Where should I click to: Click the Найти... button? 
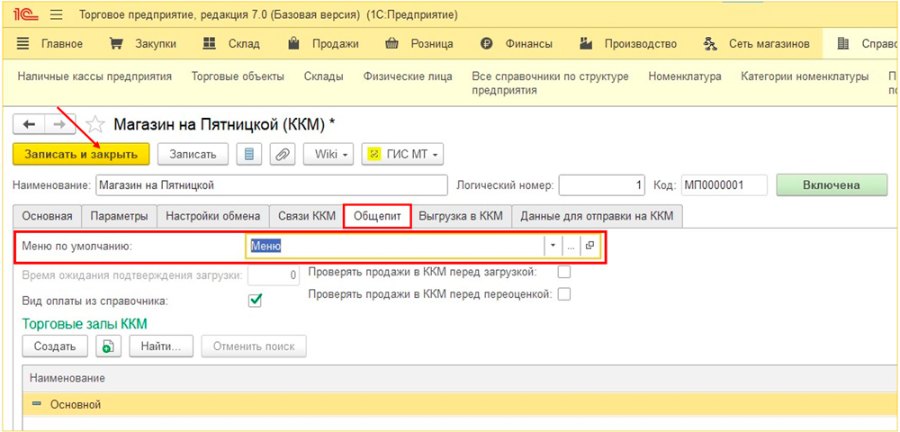pyautogui.click(x=161, y=346)
